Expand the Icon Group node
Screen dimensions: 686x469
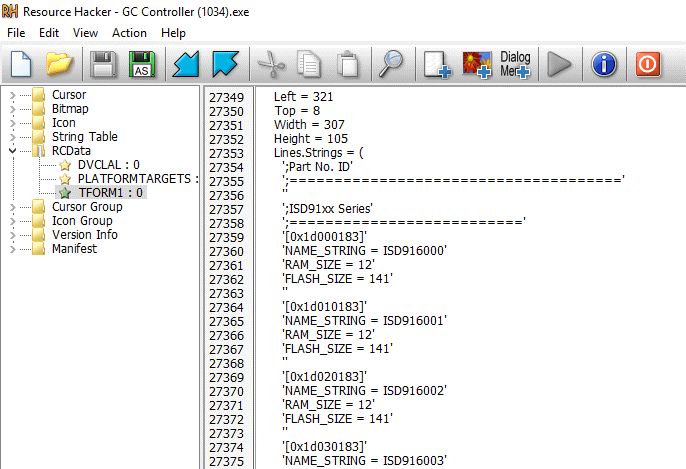tap(12, 221)
